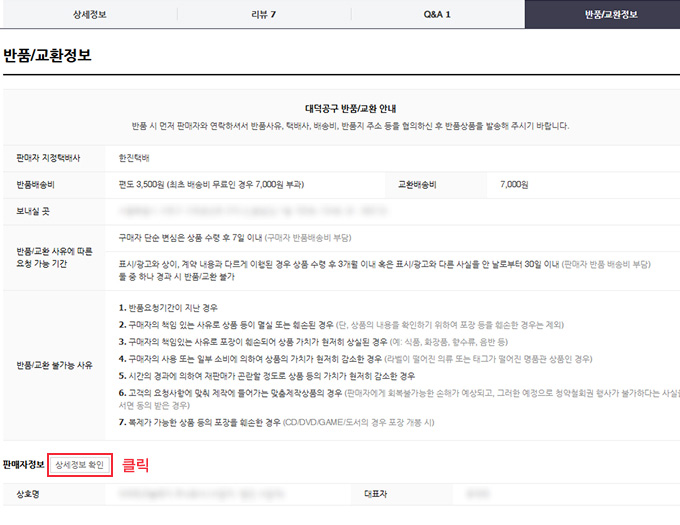Click the 반품/교환정보 page heading

click(47, 55)
